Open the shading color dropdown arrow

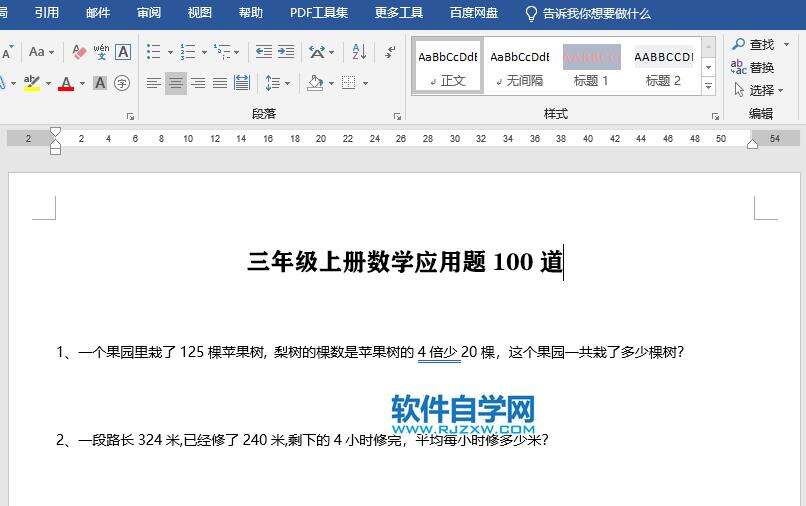(x=331, y=83)
